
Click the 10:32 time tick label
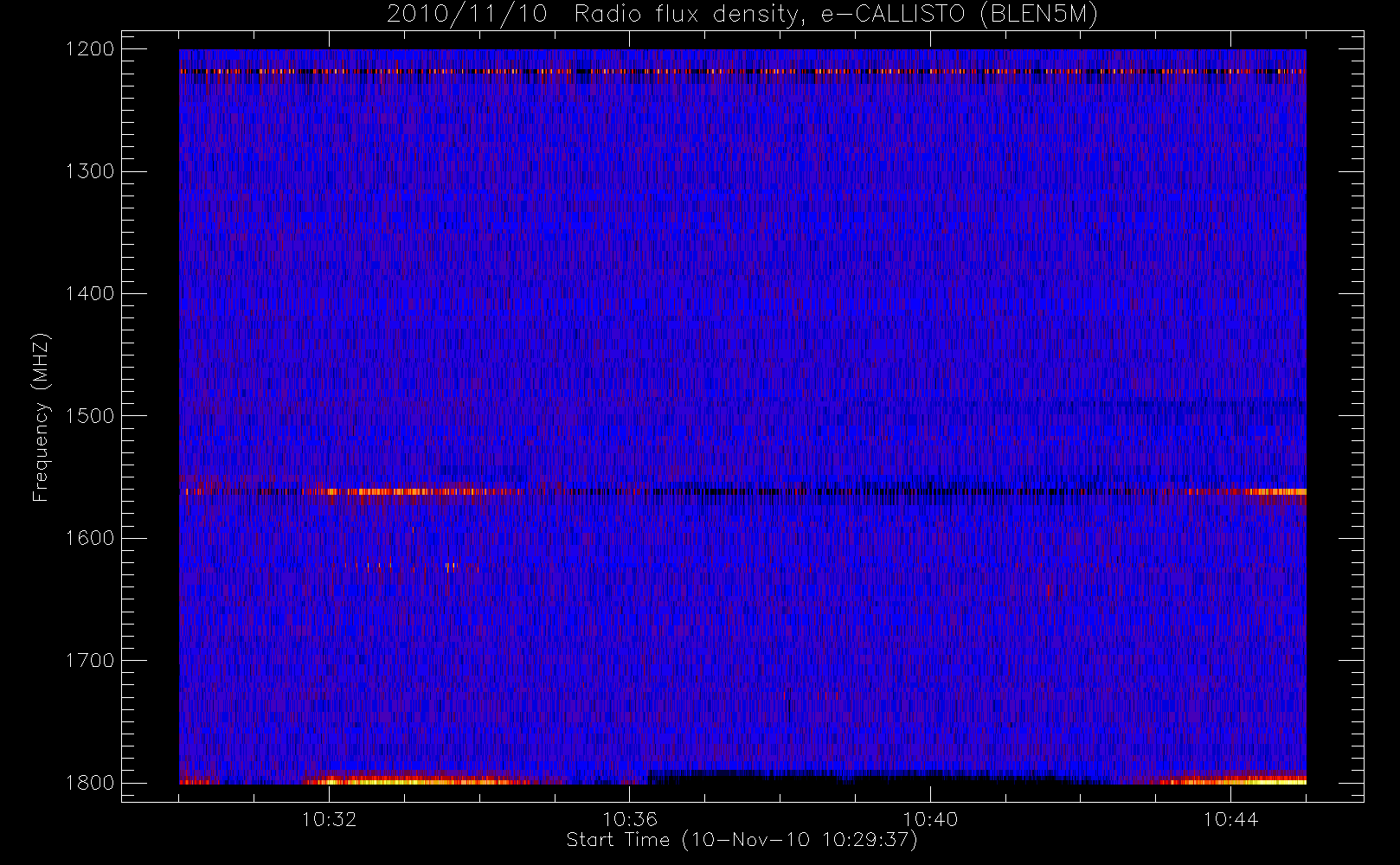click(x=329, y=819)
